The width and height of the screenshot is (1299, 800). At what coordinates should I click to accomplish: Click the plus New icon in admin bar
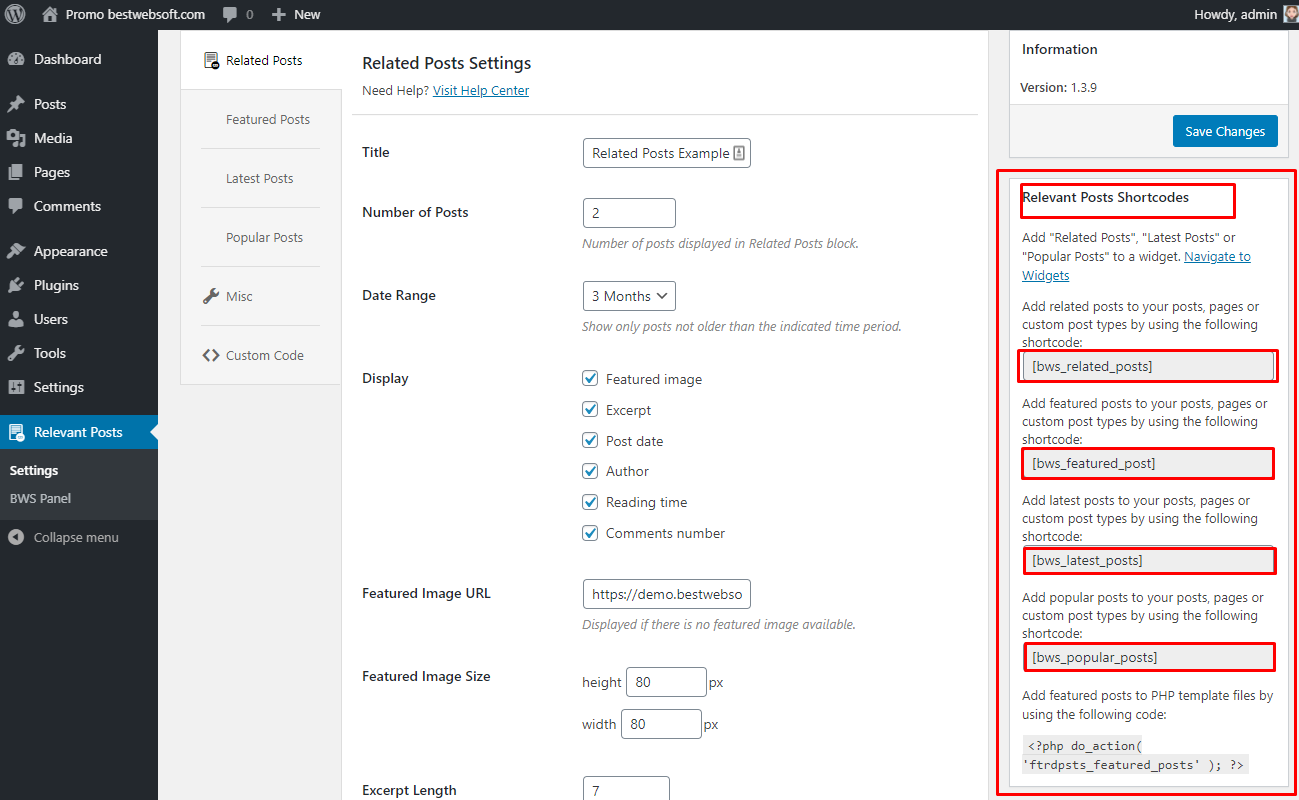pyautogui.click(x=279, y=14)
